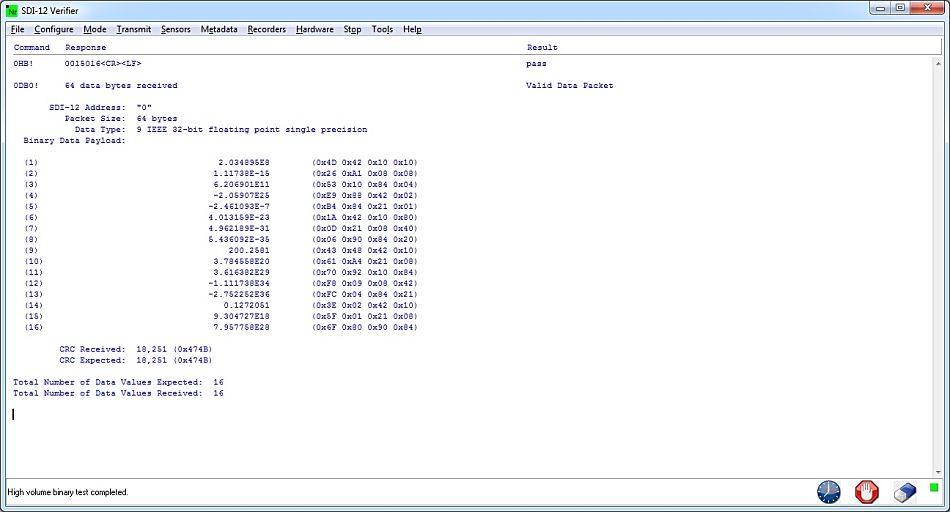Click the 'Valid Data Packet' result
950x512 pixels.
[570, 85]
